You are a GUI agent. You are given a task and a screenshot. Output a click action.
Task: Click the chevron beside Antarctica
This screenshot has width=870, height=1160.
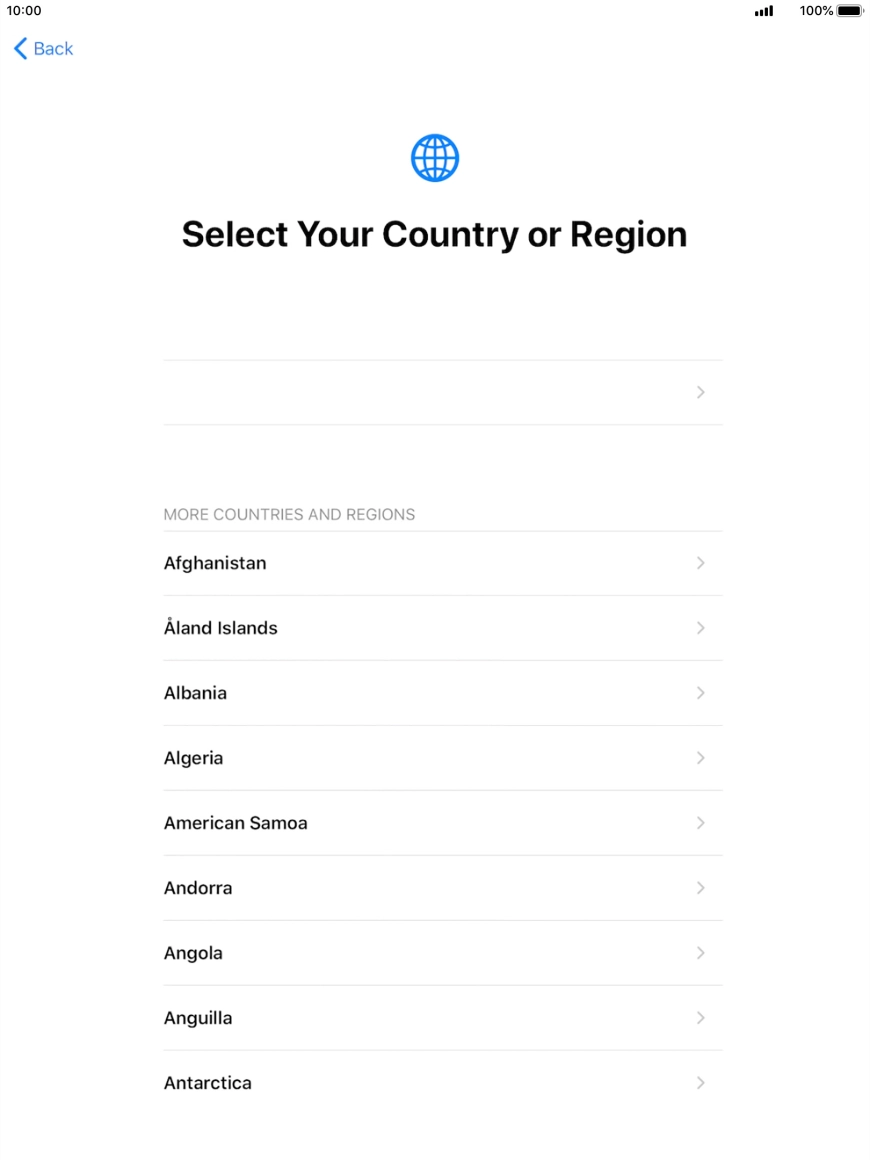point(700,1082)
